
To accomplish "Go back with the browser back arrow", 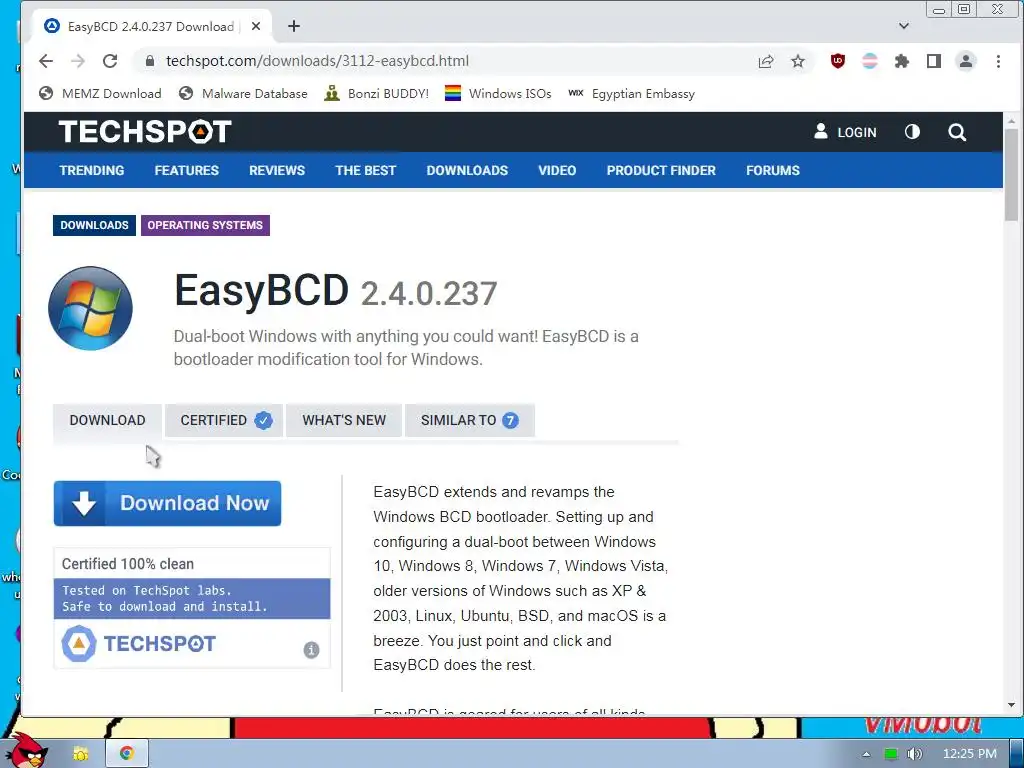I will 46,61.
